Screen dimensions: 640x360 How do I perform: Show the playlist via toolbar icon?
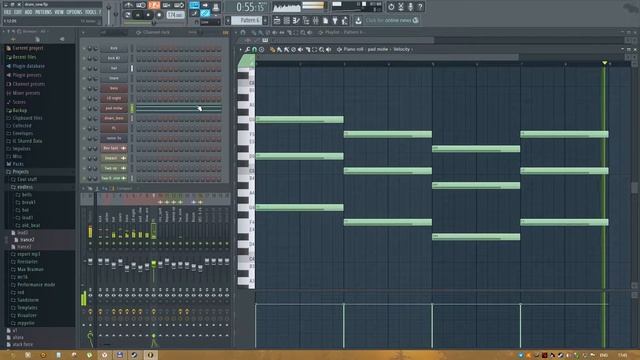pos(277,20)
